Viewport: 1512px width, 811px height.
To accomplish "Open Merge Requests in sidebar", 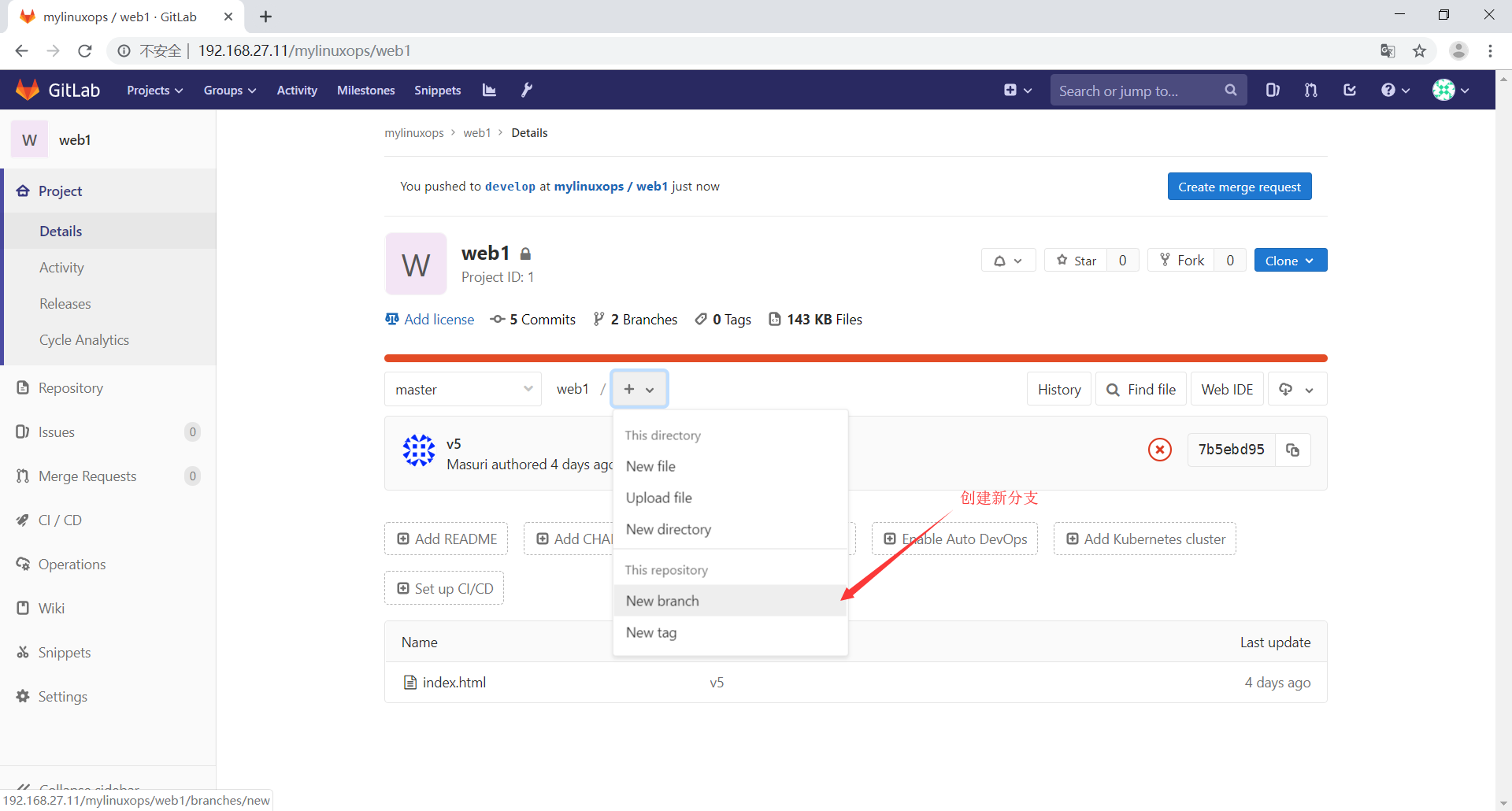I will pos(108,476).
